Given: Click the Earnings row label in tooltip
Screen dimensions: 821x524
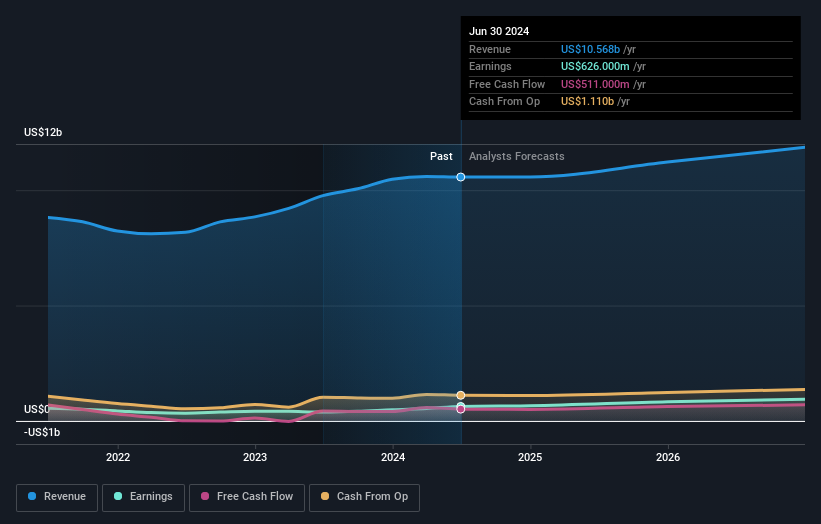Looking at the screenshot, I should (490, 66).
